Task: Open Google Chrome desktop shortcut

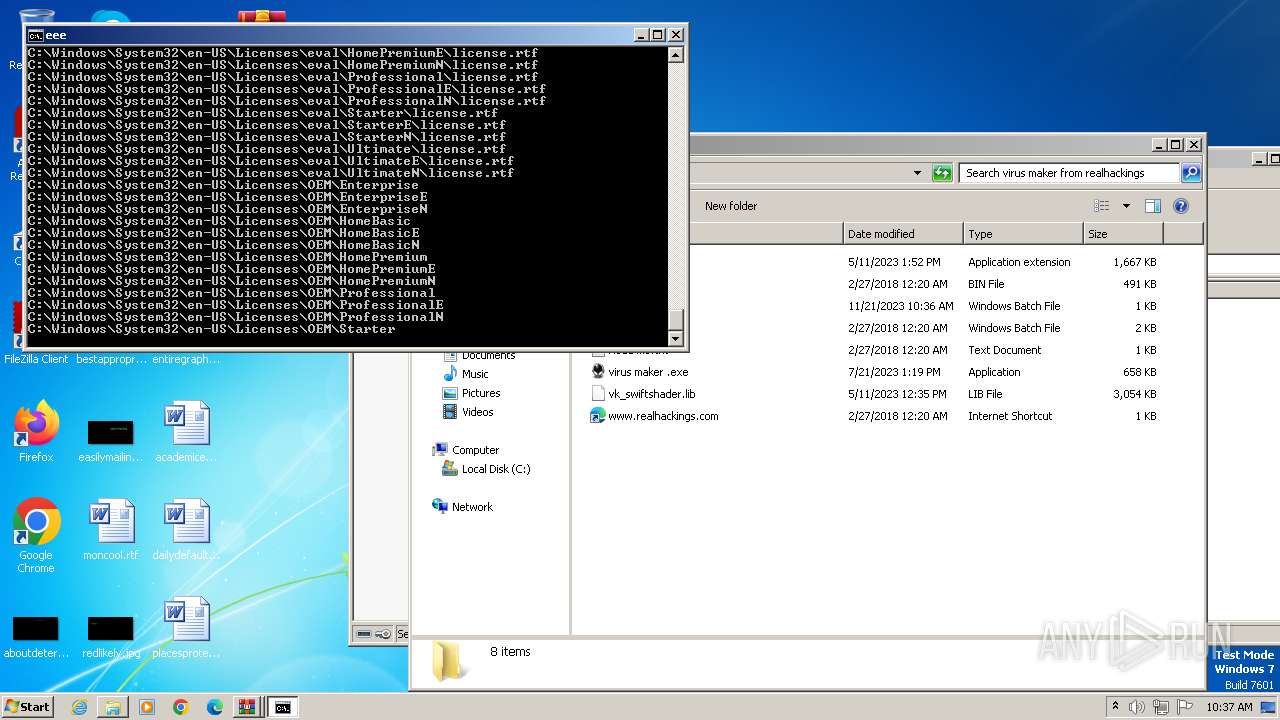Action: tap(36, 535)
